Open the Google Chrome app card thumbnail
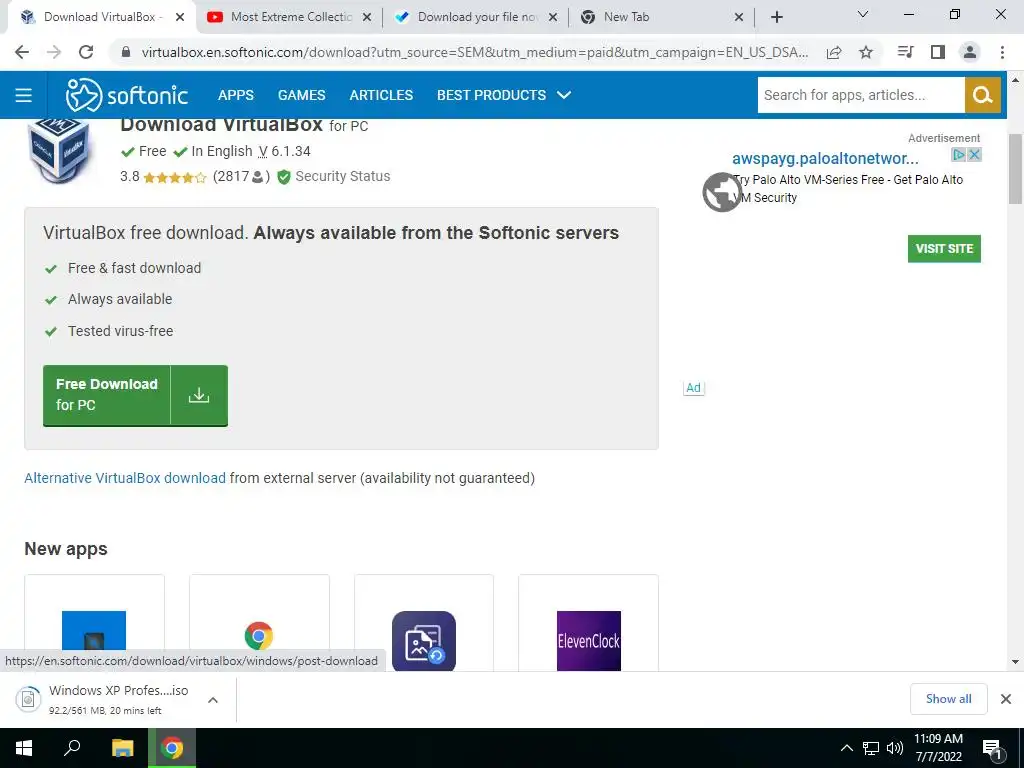 click(259, 636)
